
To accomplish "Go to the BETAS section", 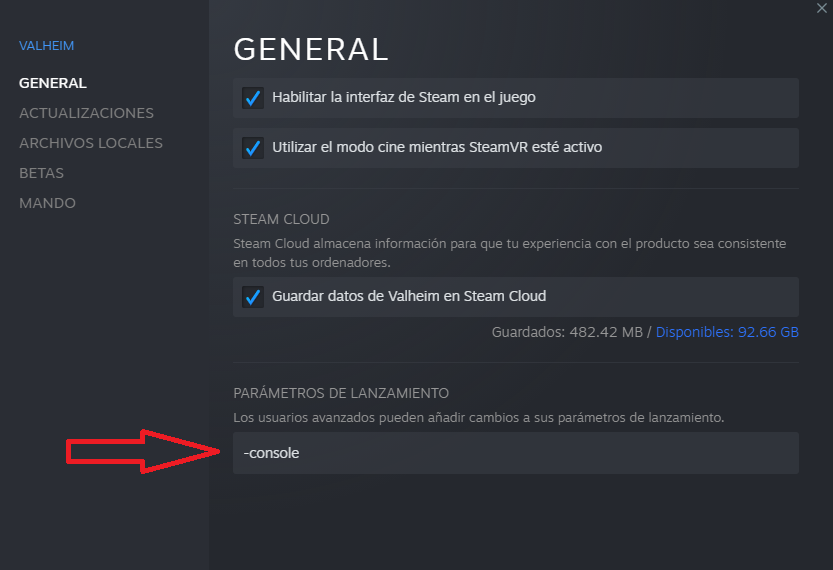I will tap(42, 173).
